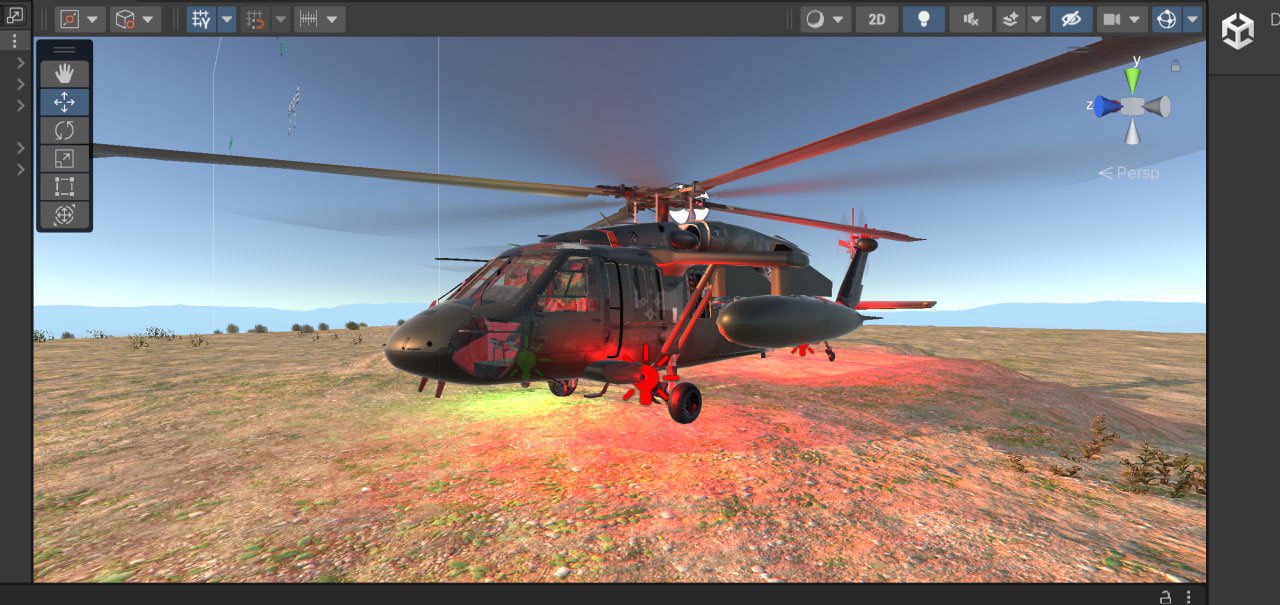Image resolution: width=1280 pixels, height=605 pixels.
Task: Open the shading draw mode dropdown
Action: point(826,19)
